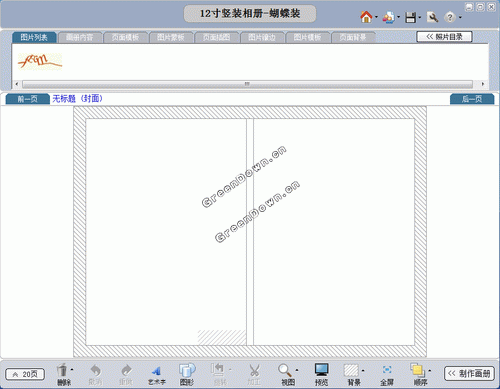
Task: Select the orange signature thumbnail image
Action: pyautogui.click(x=40, y=61)
